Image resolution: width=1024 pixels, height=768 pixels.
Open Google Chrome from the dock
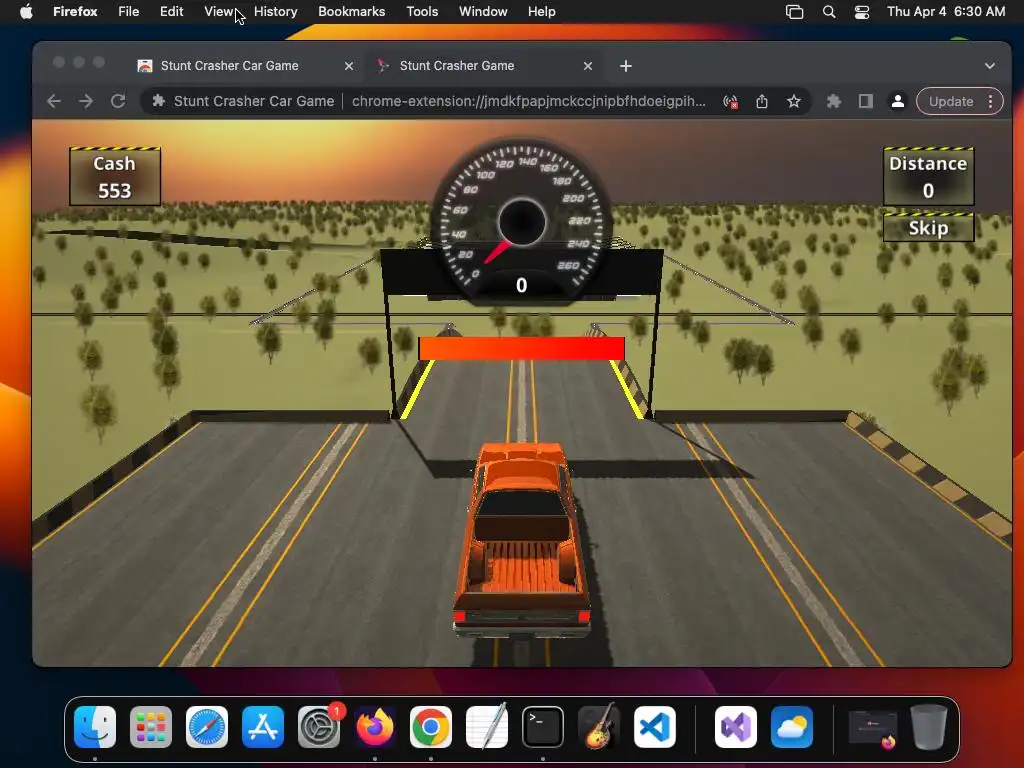pyautogui.click(x=430, y=727)
